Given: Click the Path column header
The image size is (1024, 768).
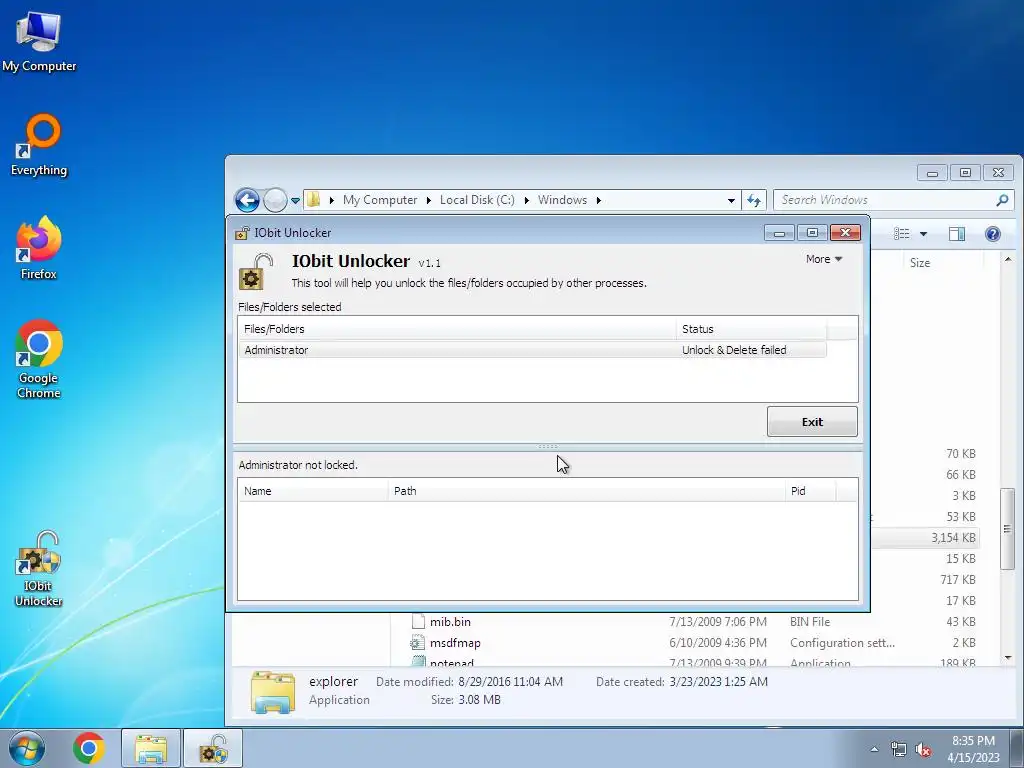Looking at the screenshot, I should click(x=586, y=491).
